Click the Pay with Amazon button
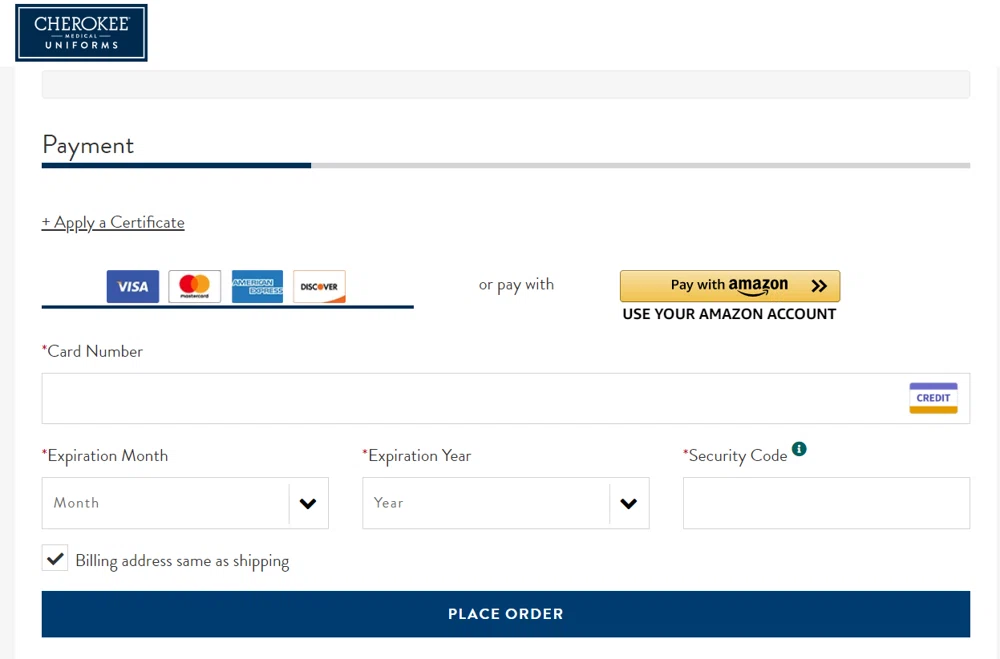Image resolution: width=1000 pixels, height=659 pixels. click(x=730, y=285)
